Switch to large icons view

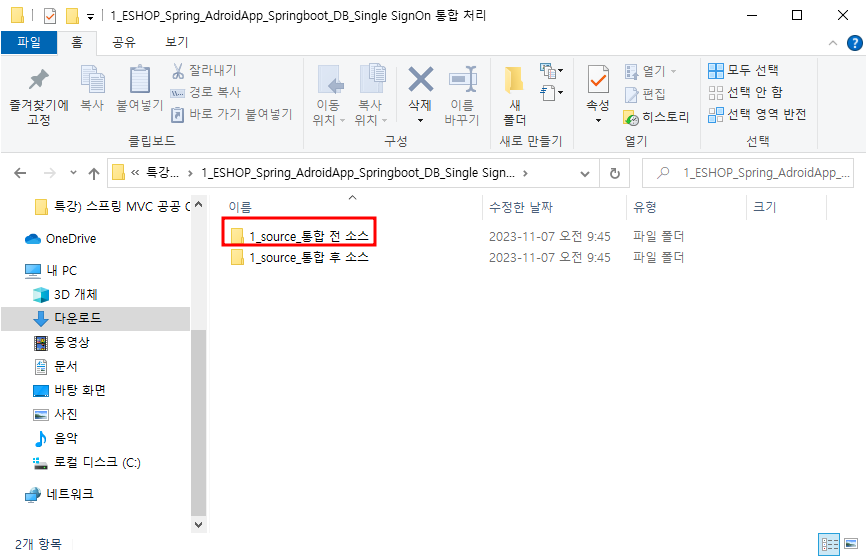tap(852, 544)
